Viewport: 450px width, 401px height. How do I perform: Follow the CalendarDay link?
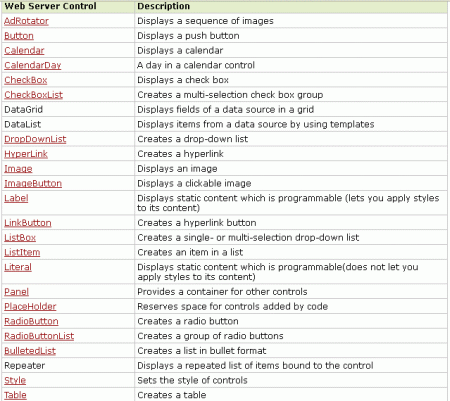click(x=33, y=65)
